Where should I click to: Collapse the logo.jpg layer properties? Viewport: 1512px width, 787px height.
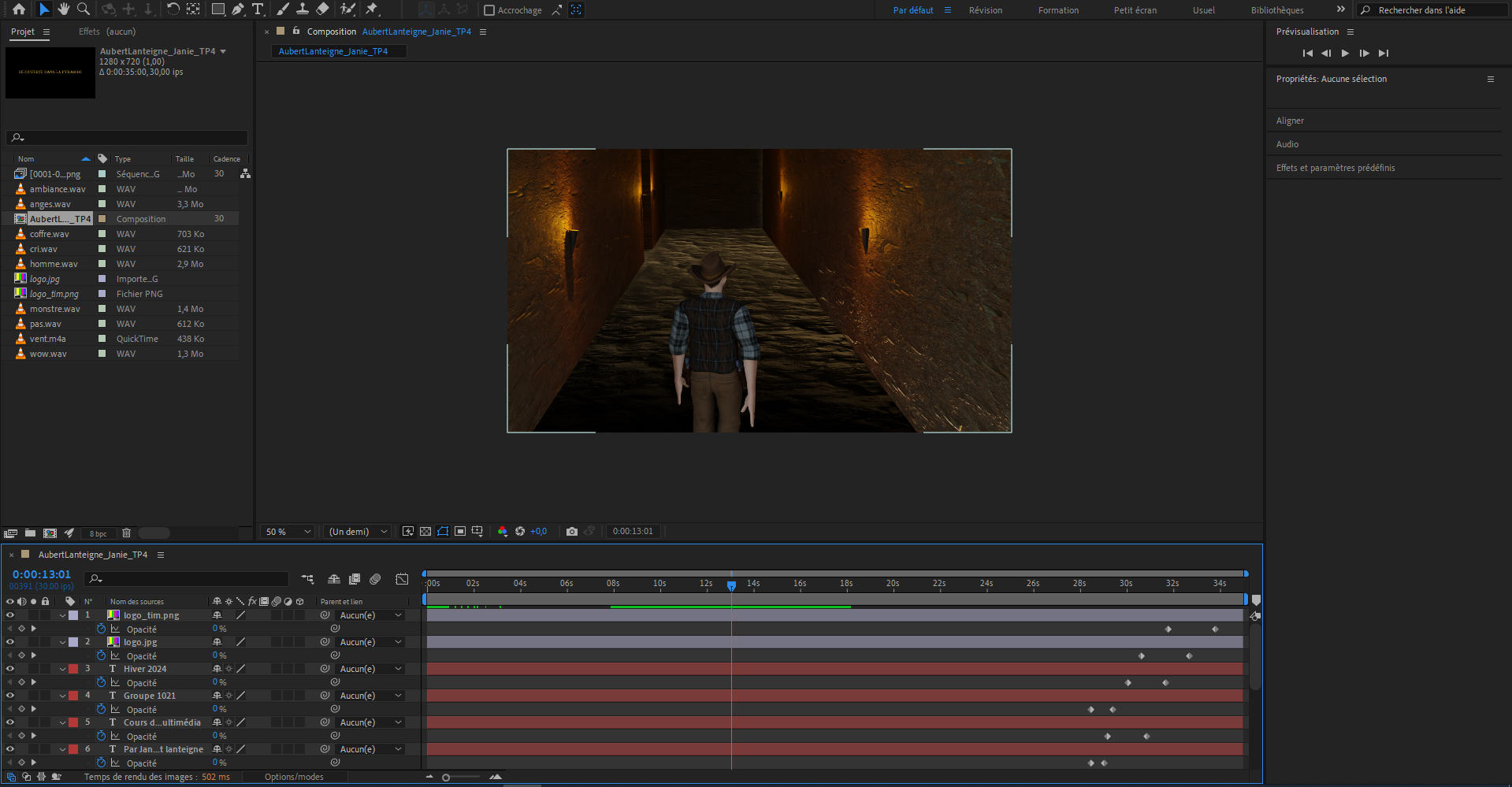coord(62,642)
